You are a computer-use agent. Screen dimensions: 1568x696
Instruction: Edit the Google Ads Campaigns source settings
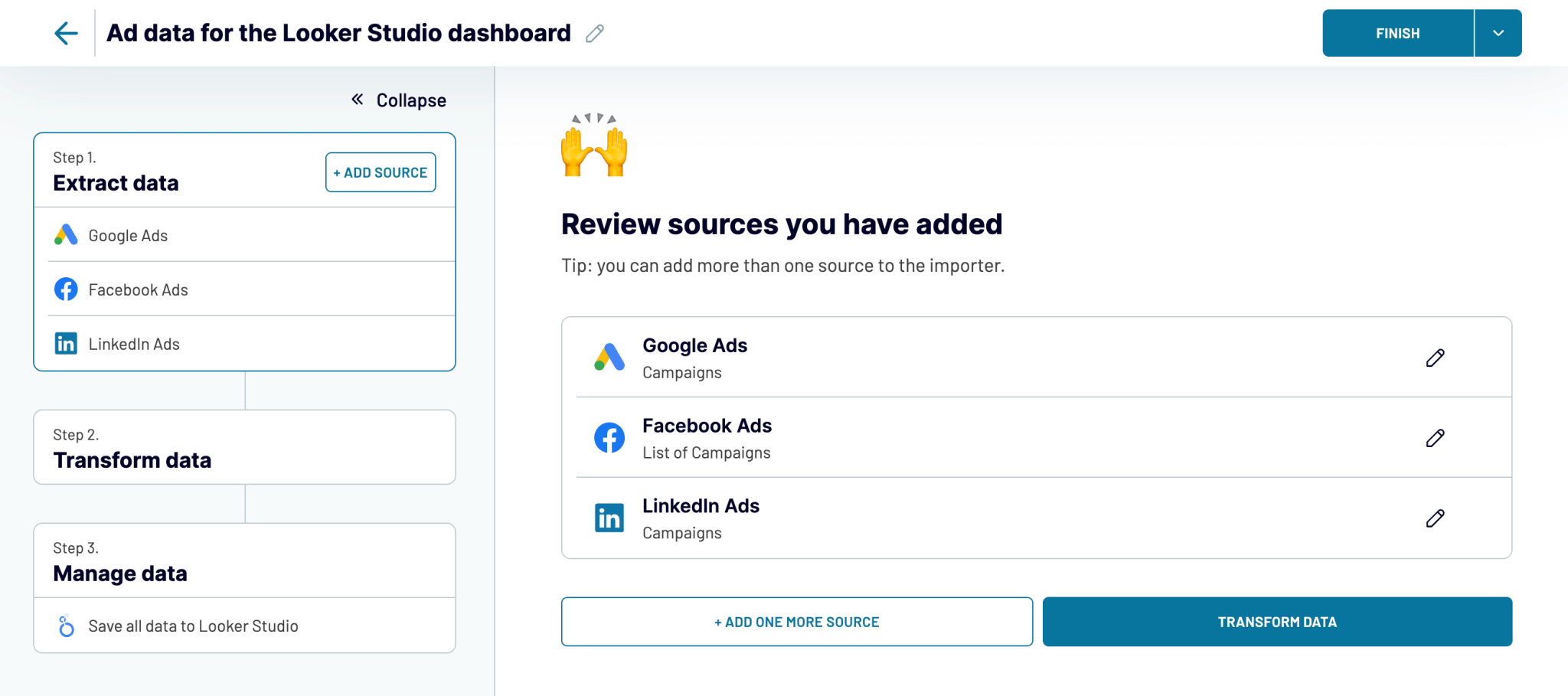pos(1435,357)
